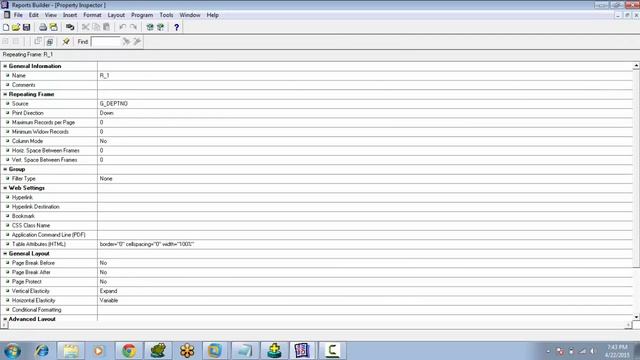Open the Layout menu

[116, 15]
